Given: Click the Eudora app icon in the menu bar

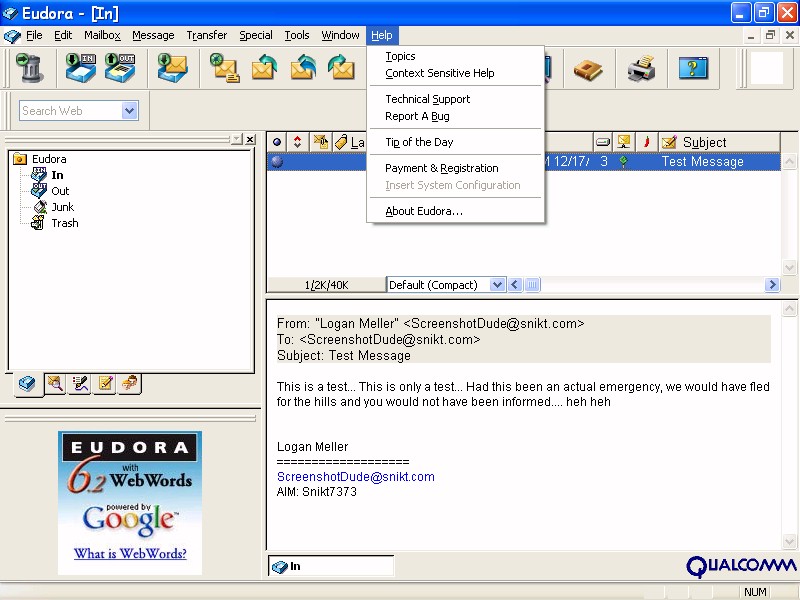Looking at the screenshot, I should [12, 36].
